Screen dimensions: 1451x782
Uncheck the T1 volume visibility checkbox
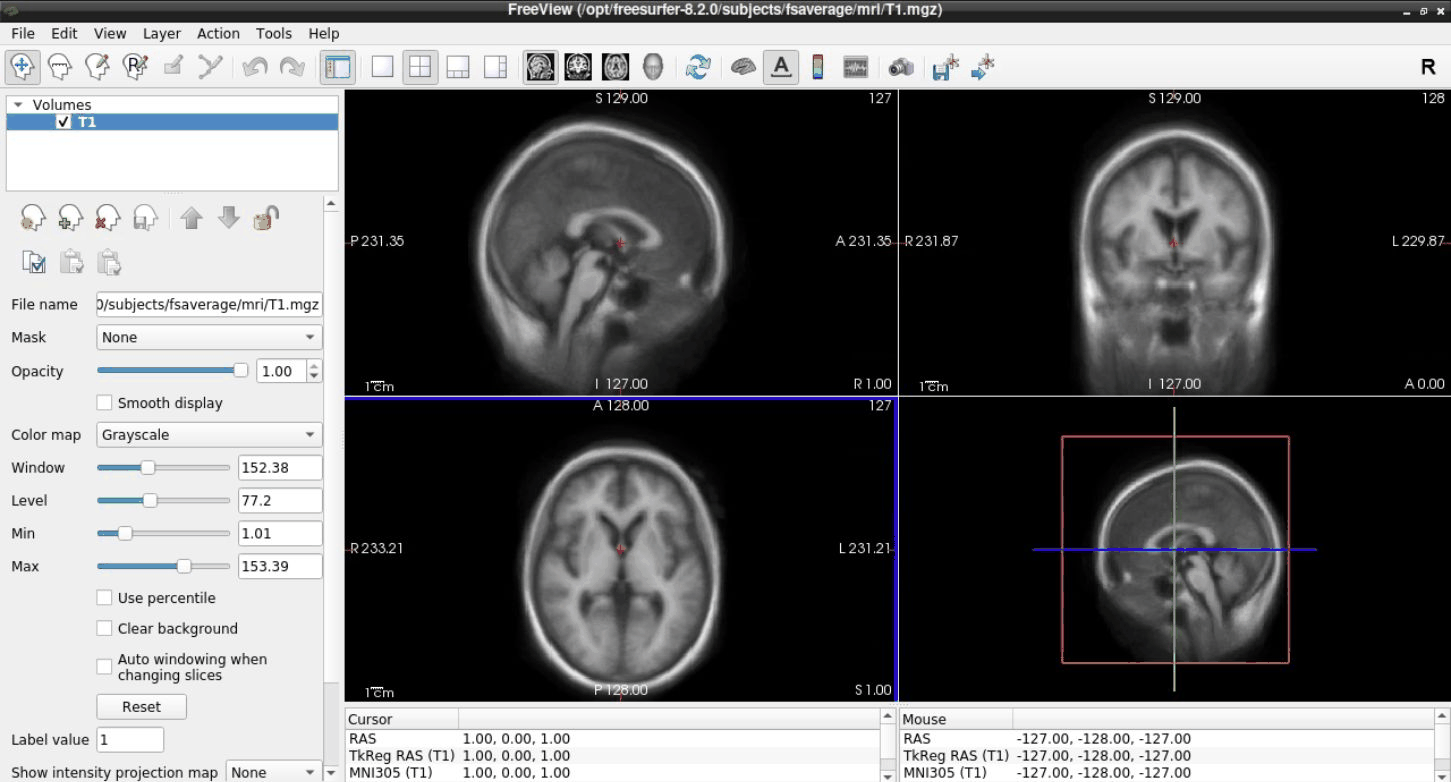point(64,122)
